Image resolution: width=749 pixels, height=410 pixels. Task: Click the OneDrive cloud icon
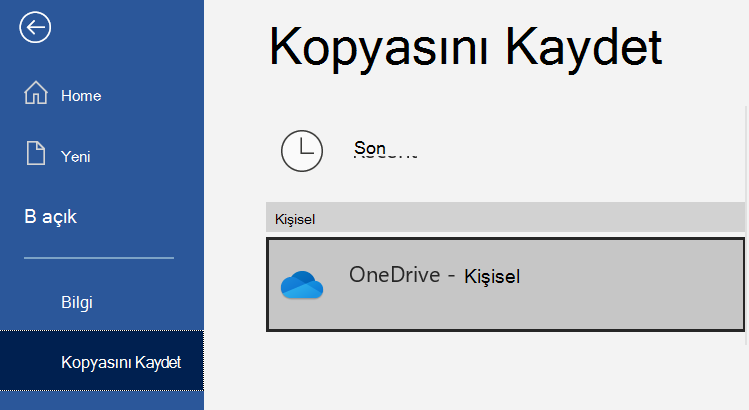[x=302, y=284]
